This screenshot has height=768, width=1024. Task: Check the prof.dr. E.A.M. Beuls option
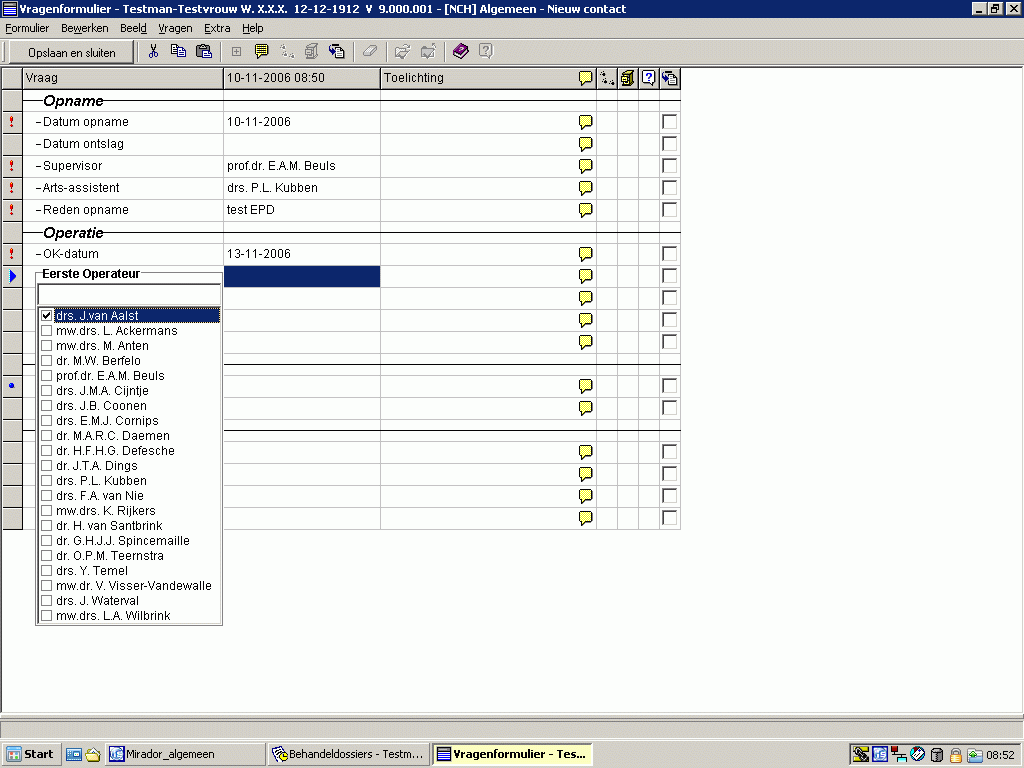[x=47, y=376]
